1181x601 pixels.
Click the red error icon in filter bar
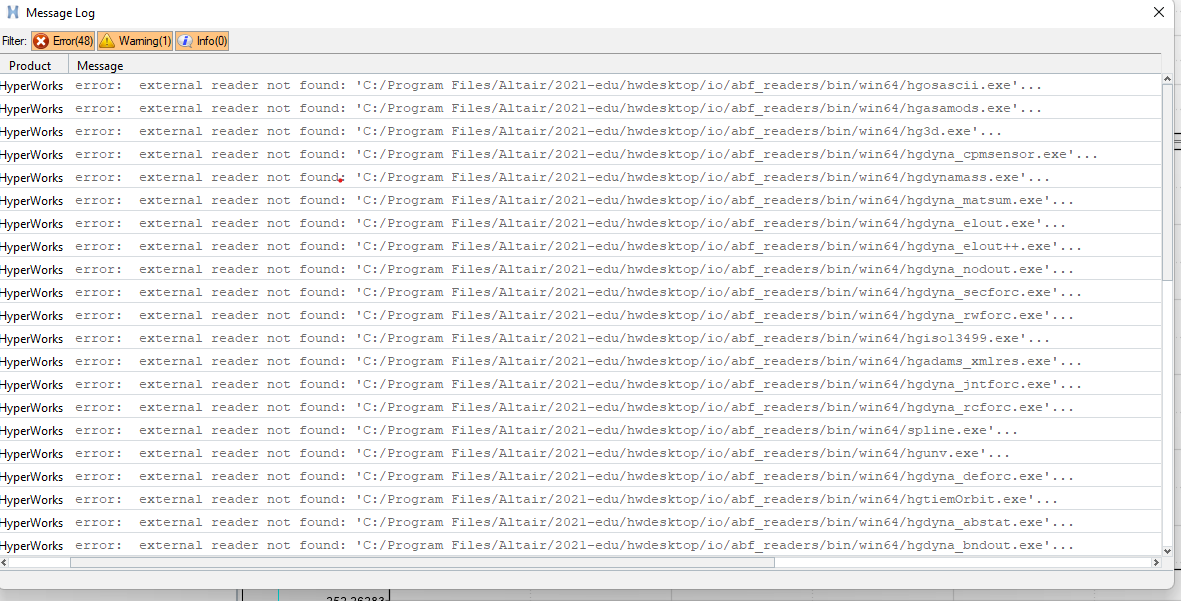click(x=42, y=41)
